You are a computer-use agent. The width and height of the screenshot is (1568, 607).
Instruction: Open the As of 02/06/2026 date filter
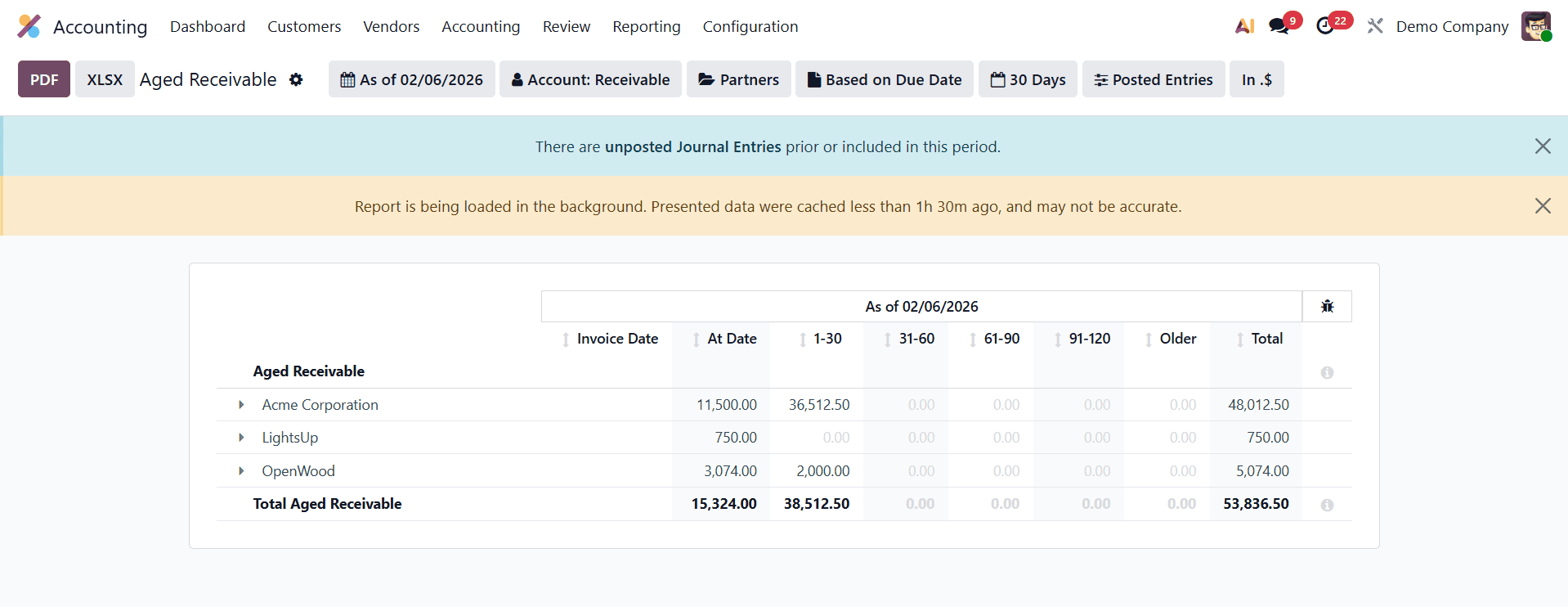[412, 79]
